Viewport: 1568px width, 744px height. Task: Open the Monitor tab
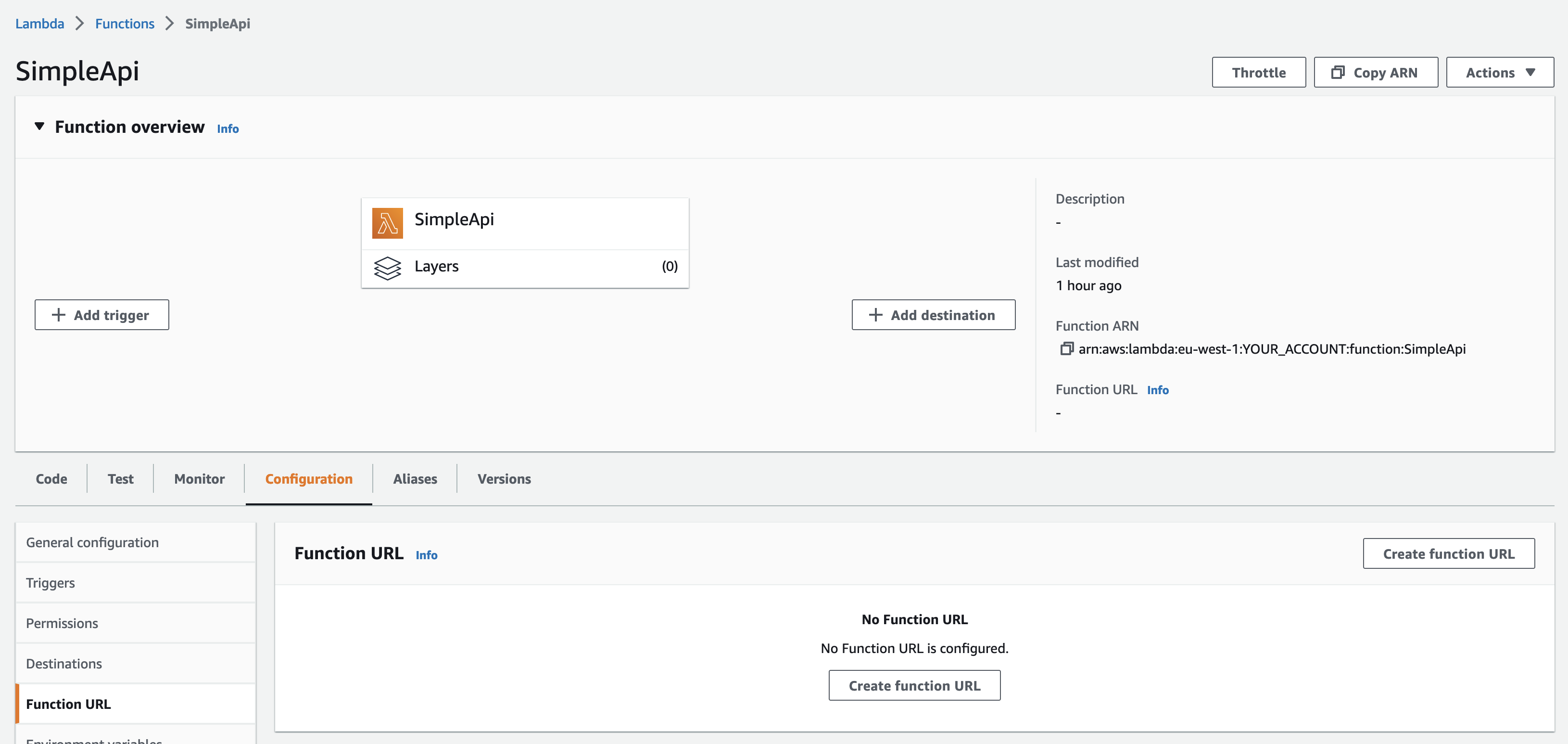pos(199,478)
